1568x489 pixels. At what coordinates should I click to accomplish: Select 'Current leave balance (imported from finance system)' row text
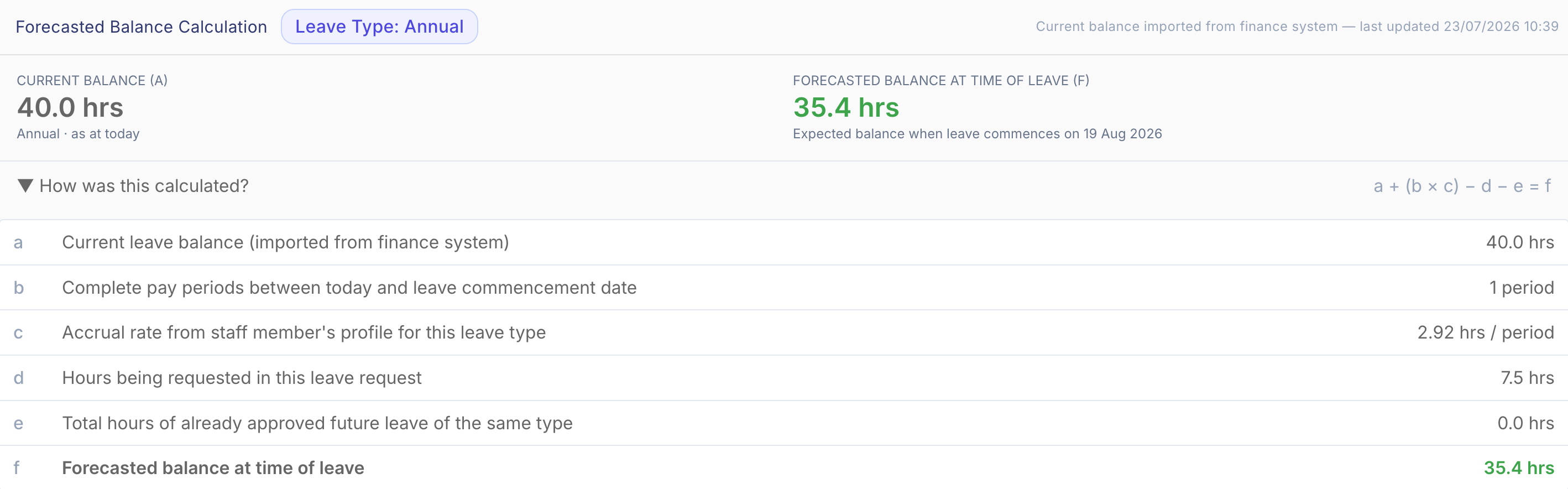pyautogui.click(x=285, y=242)
